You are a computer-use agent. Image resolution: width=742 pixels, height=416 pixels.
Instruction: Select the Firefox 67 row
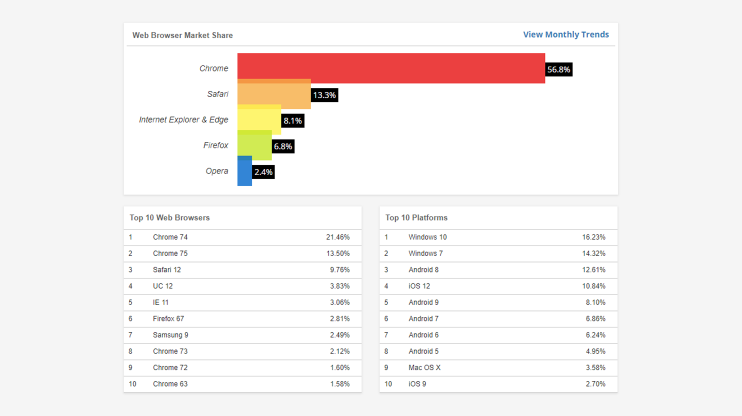click(243, 319)
